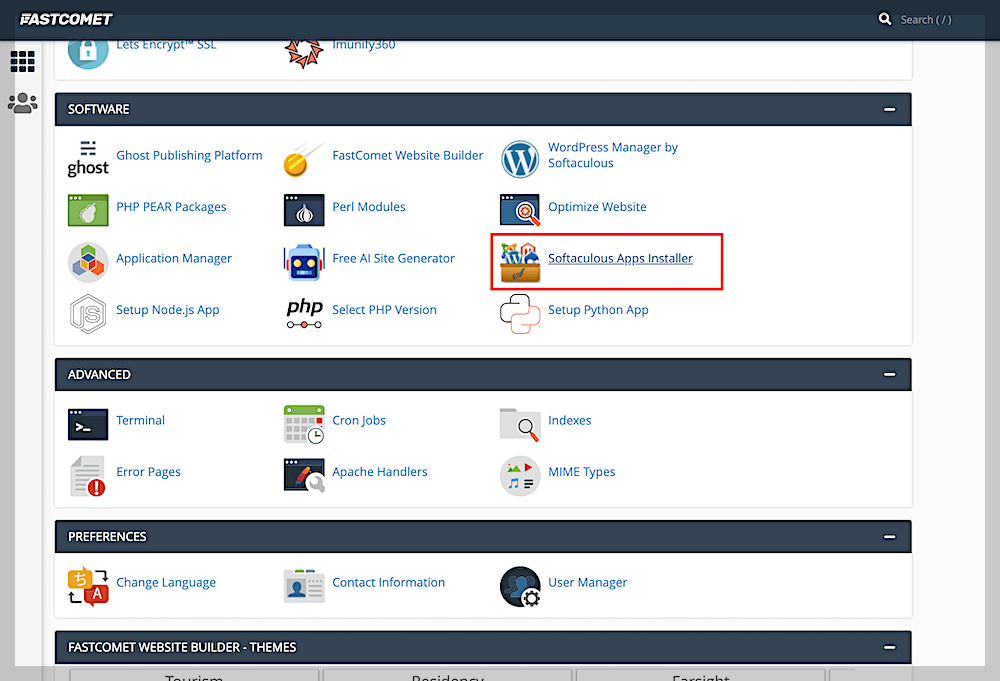Open the Softaculous toolbox icon
Viewport: 1000px width, 681px height.
pos(520,262)
